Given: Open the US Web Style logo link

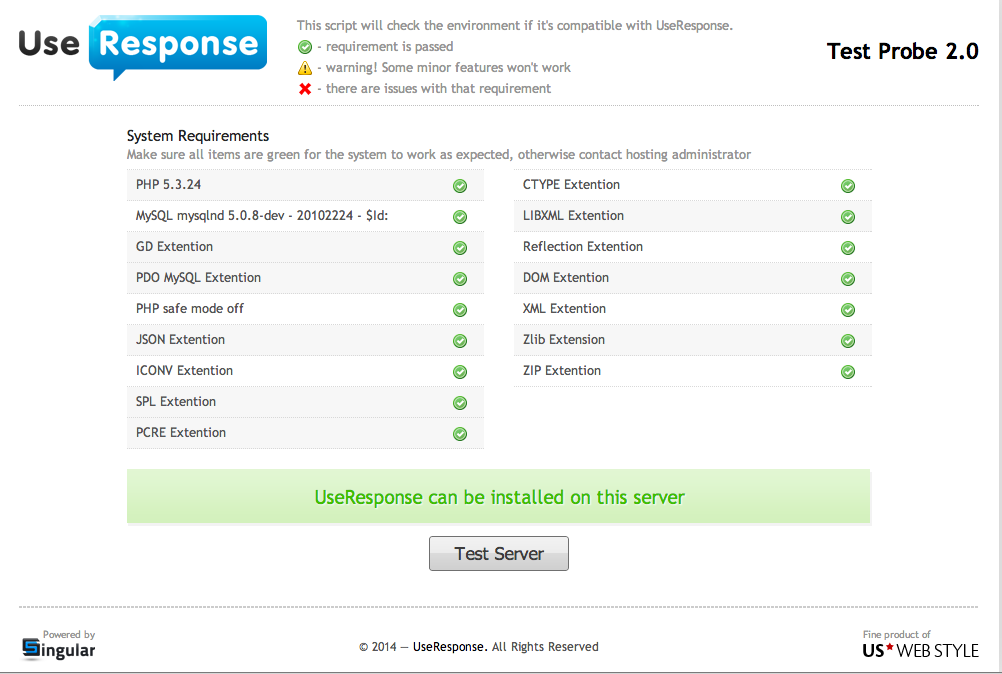Looking at the screenshot, I should (920, 646).
